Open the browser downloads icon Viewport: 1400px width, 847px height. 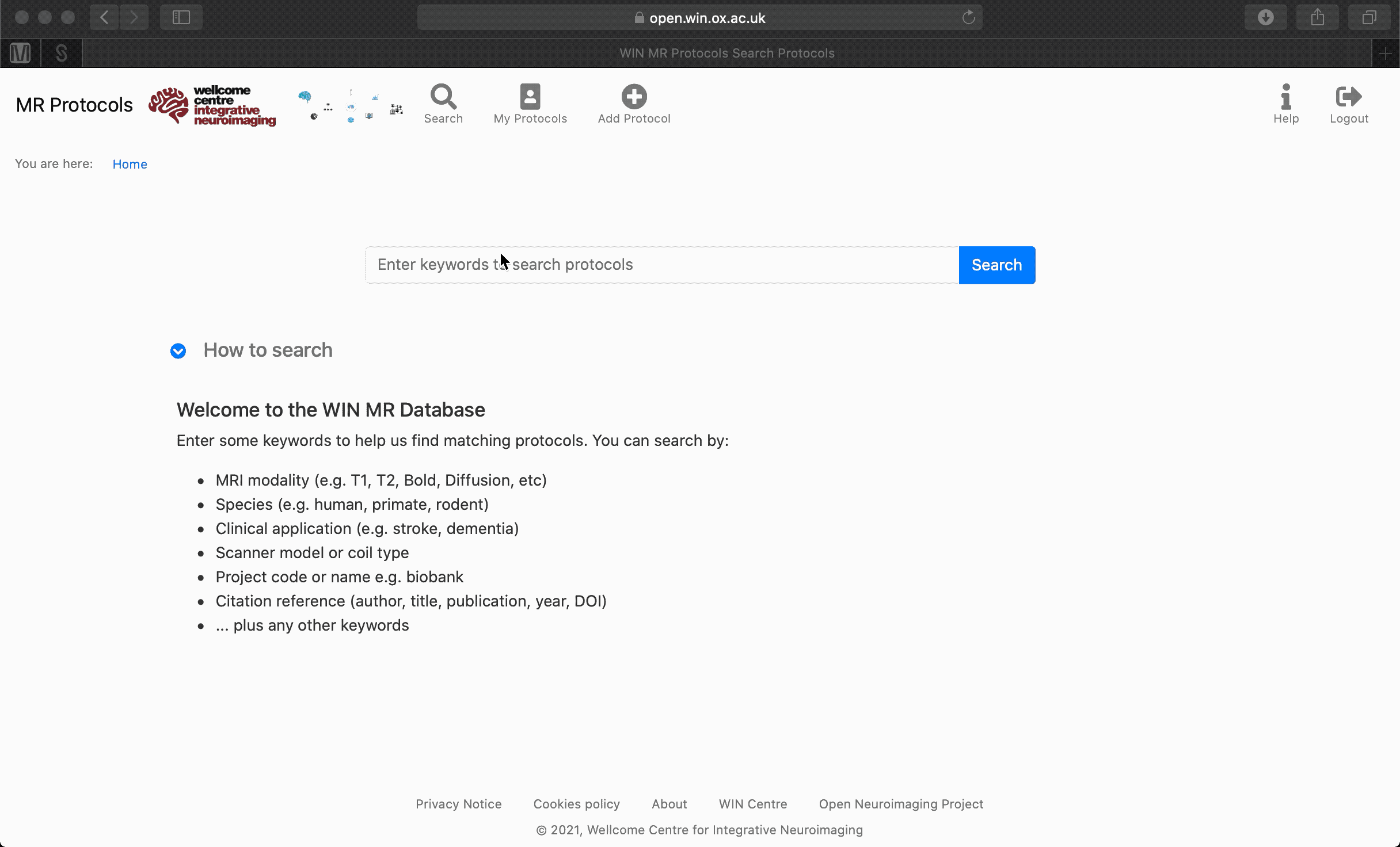[x=1265, y=18]
